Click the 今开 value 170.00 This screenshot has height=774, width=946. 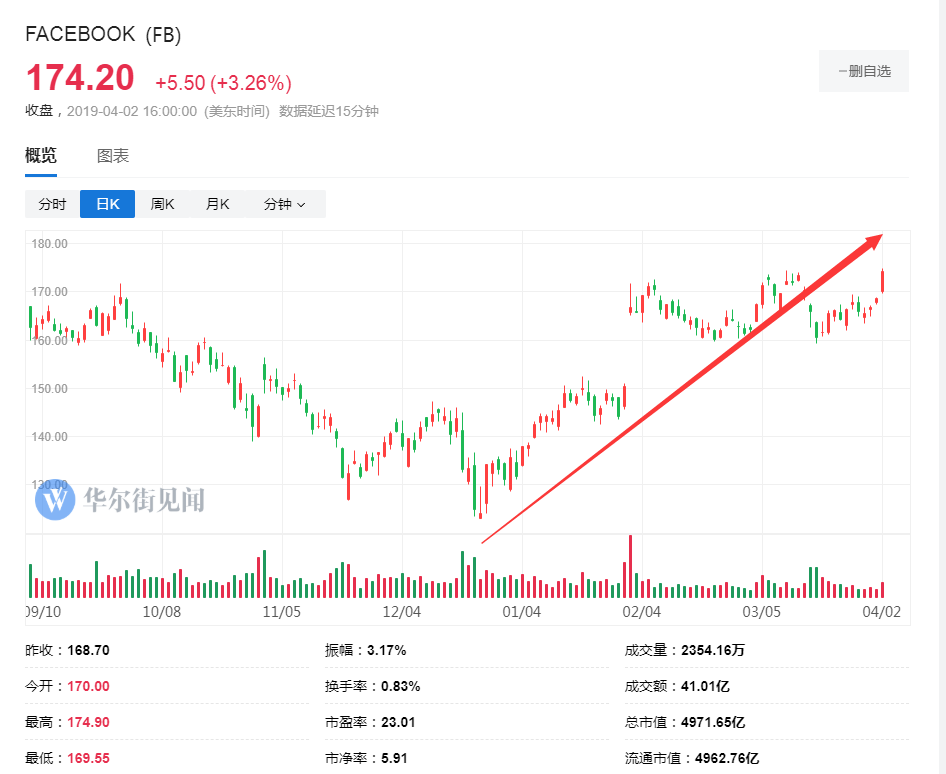[89, 686]
